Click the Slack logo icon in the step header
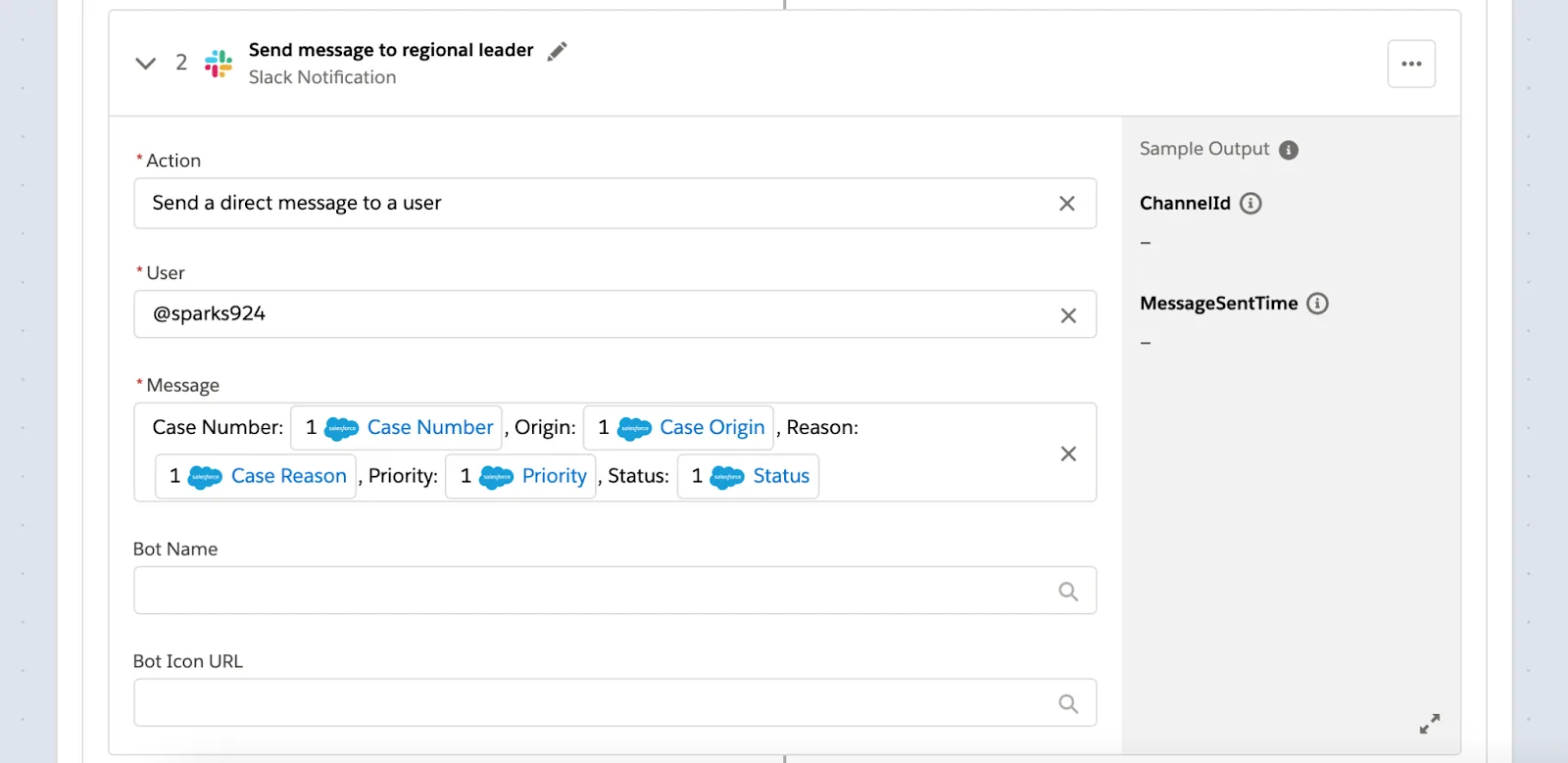This screenshot has width=1568, height=763. click(219, 64)
